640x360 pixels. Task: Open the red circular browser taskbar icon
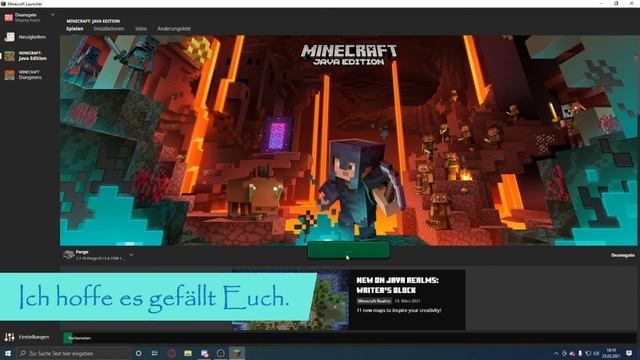pyautogui.click(x=171, y=353)
